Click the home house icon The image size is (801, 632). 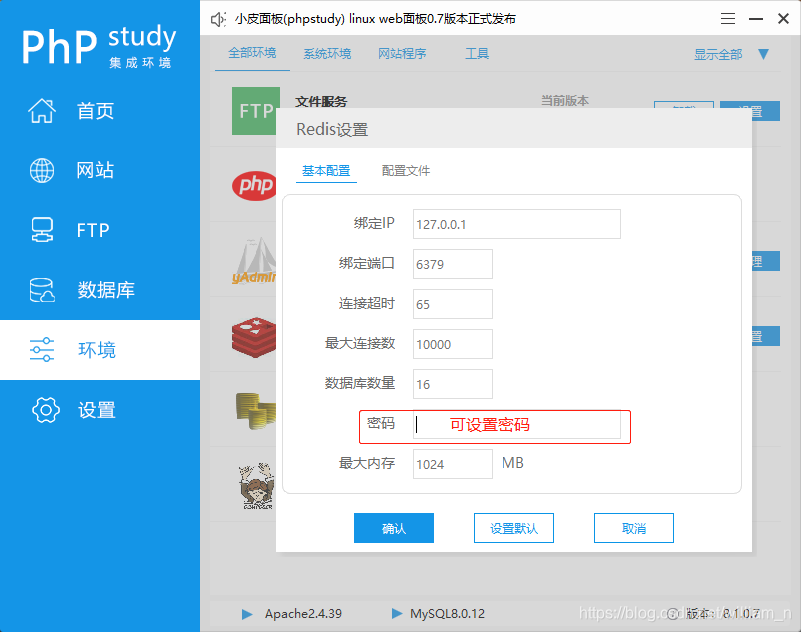click(42, 111)
